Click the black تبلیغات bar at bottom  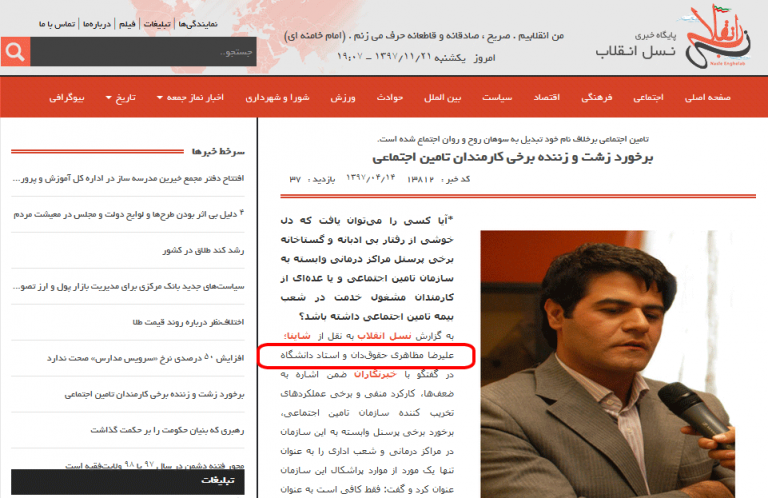point(130,482)
